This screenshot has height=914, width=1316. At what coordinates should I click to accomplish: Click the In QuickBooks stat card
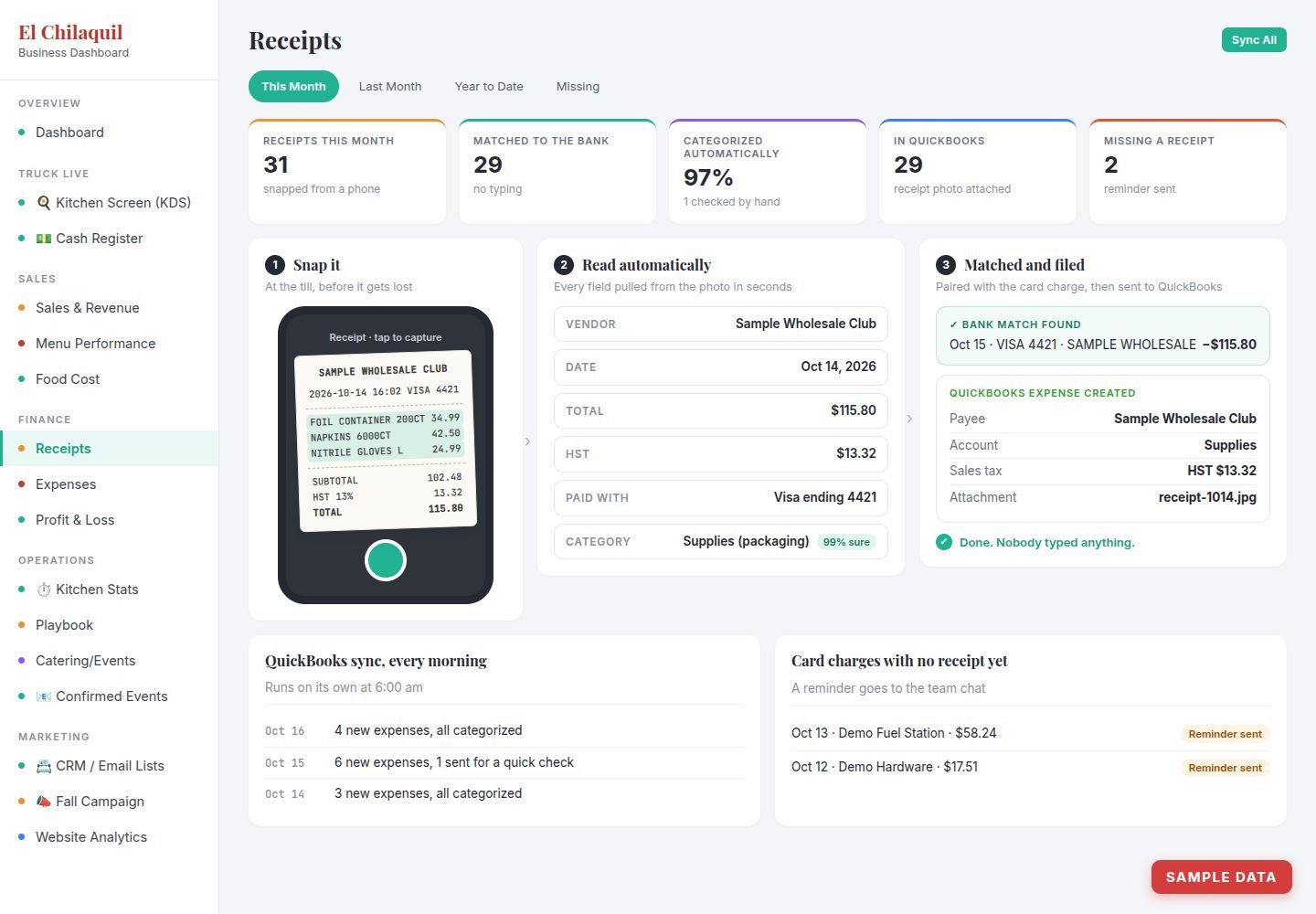(978, 171)
